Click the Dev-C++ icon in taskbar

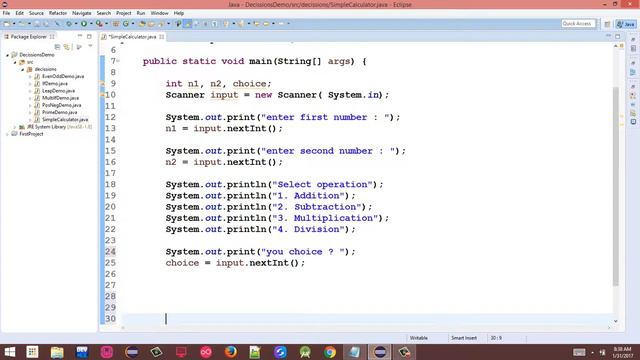pyautogui.click(x=82, y=352)
